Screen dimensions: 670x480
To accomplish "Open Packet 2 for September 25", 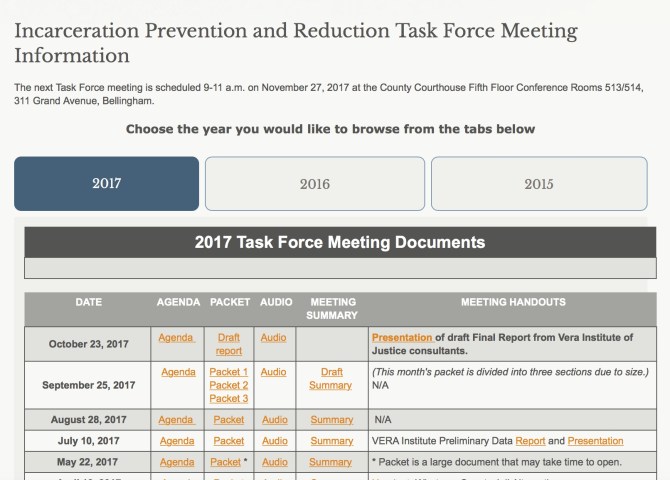I will (229, 385).
